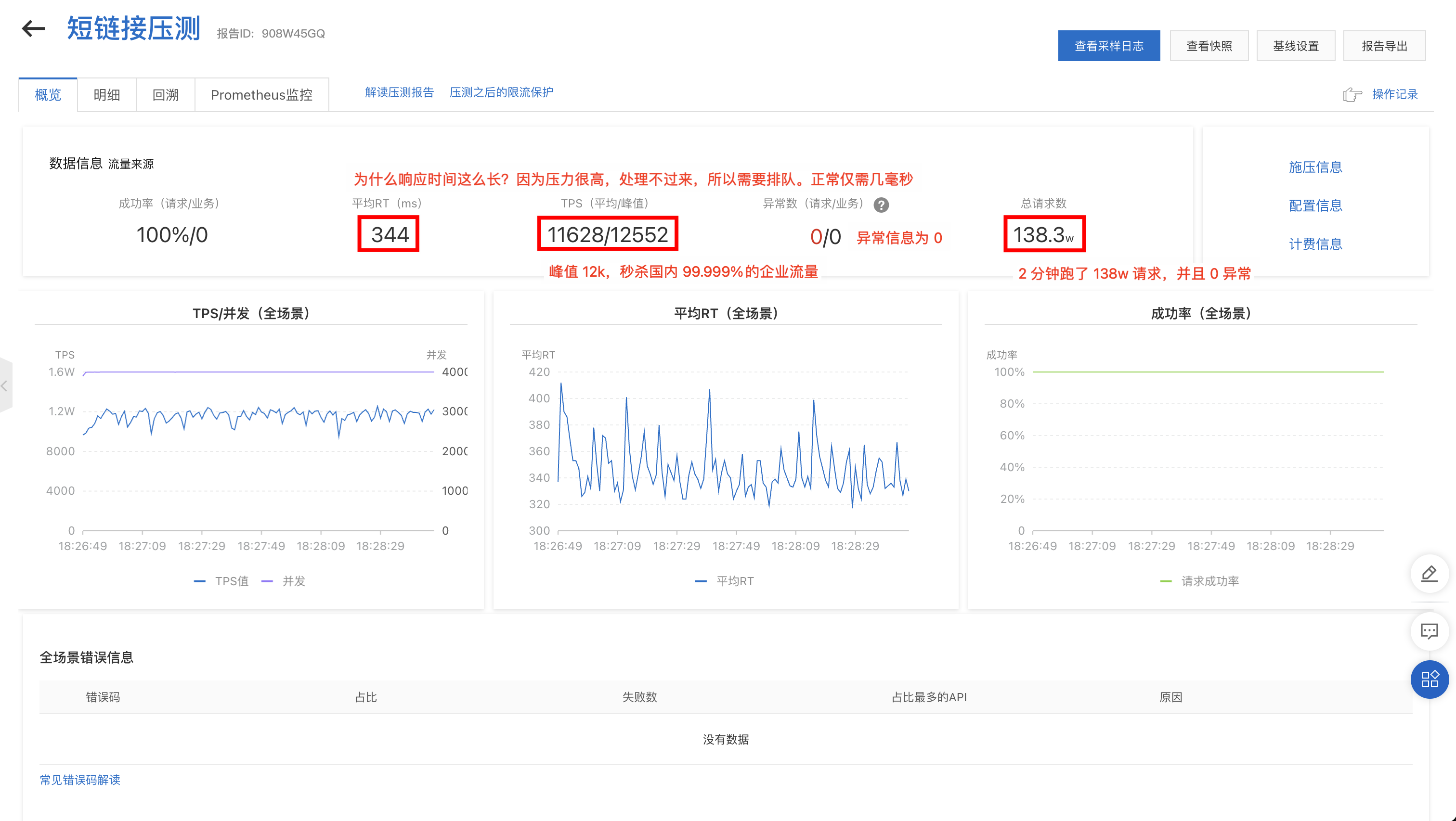Toggle the 平均RT legend series
The image size is (1456, 821).
(725, 581)
